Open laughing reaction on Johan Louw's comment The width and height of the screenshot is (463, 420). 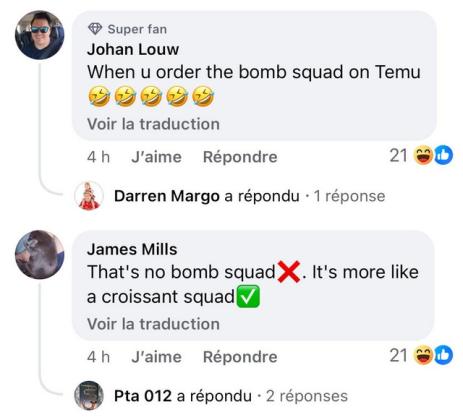pyautogui.click(x=423, y=155)
